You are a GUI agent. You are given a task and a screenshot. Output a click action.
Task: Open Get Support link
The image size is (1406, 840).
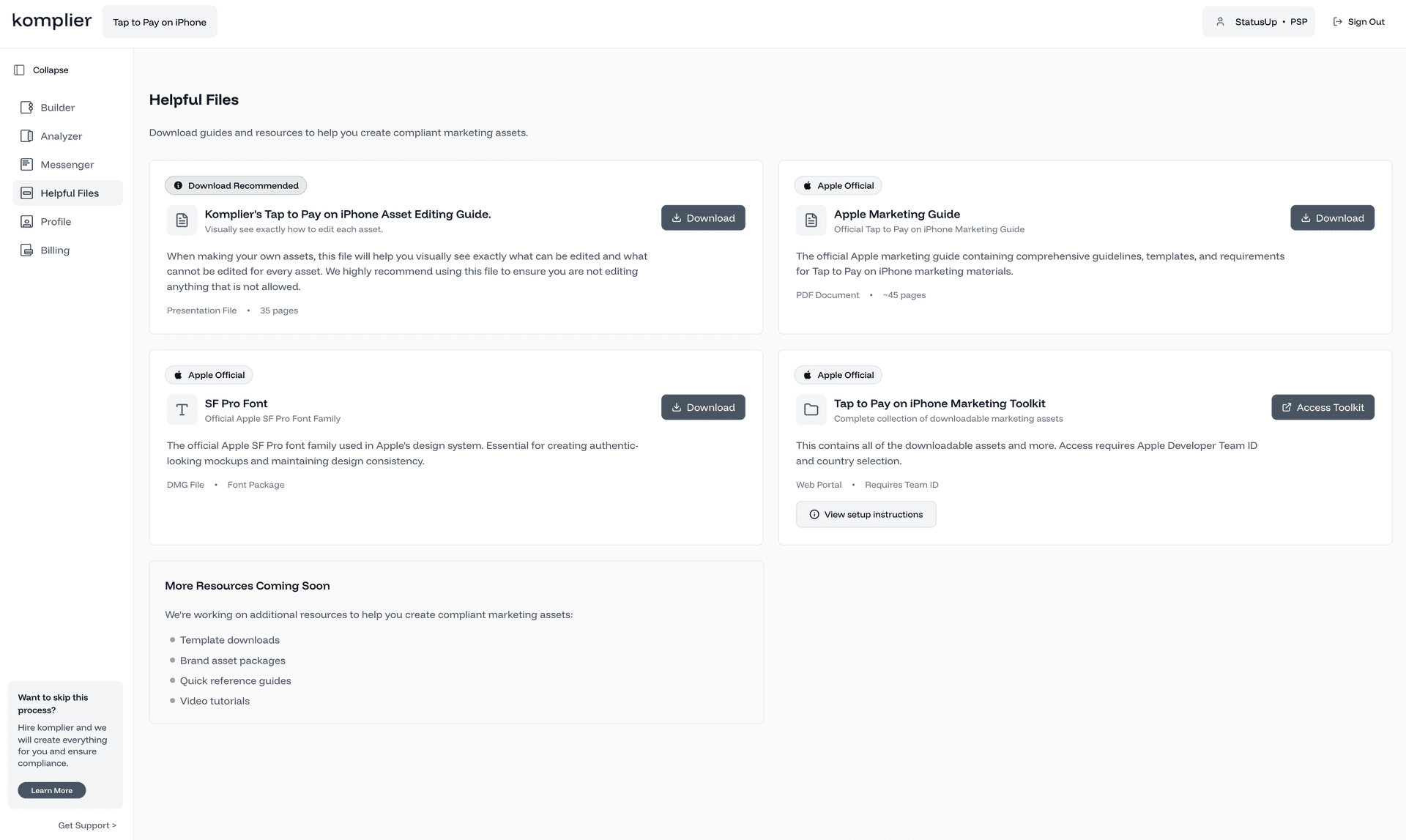(x=87, y=825)
